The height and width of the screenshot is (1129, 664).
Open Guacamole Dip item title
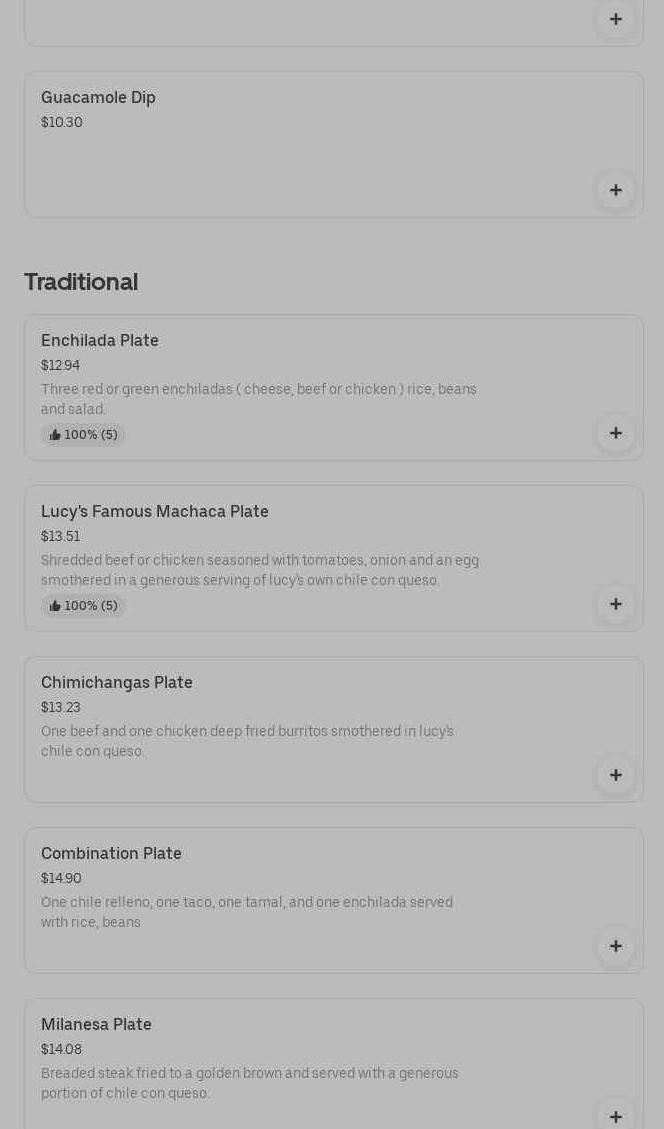(98, 98)
